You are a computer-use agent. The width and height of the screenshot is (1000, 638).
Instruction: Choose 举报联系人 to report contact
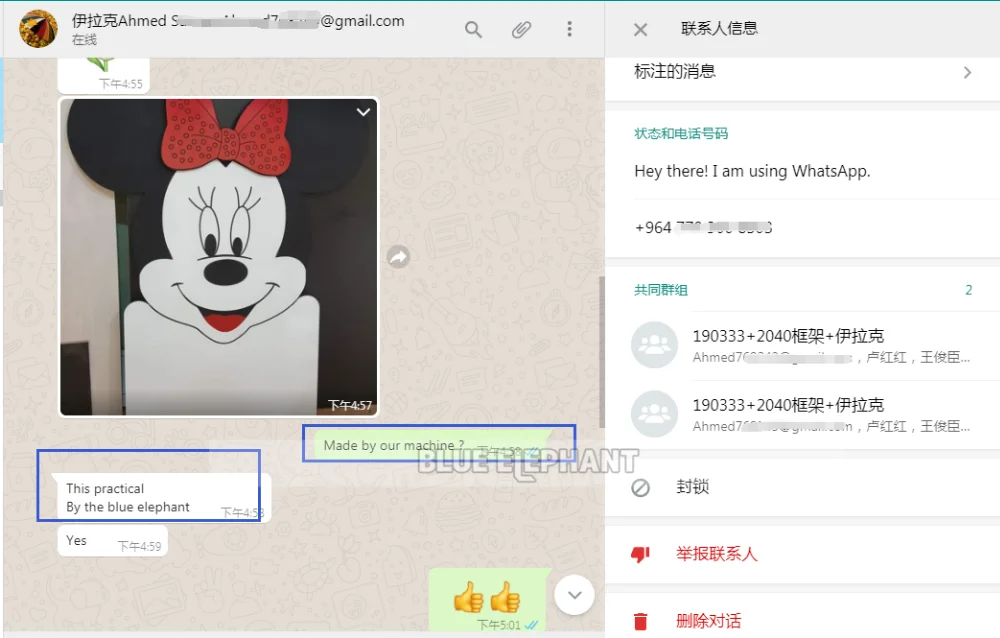tap(802, 554)
